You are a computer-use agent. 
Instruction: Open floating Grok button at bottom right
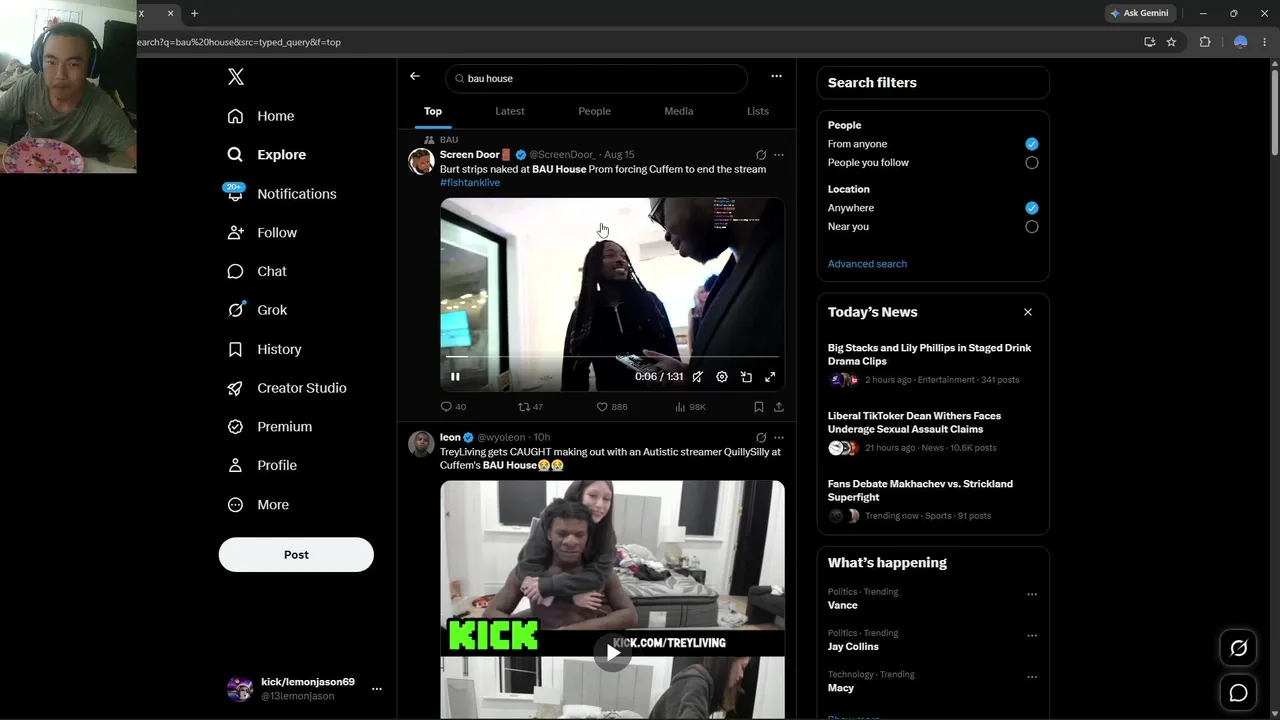[x=1238, y=649]
